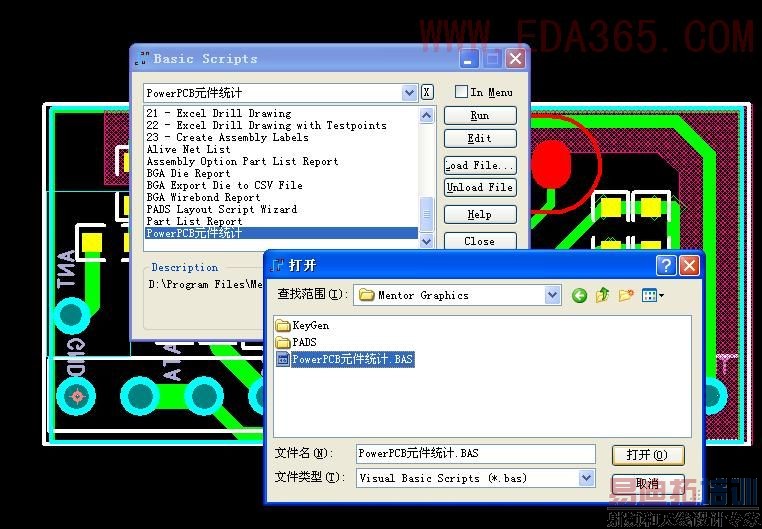
Task: Close the 打开 dialog with X
Action: coord(689,266)
